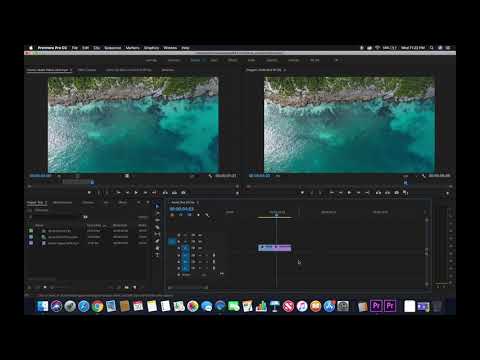Screen dimensions: 480x360
Task: Toggle Snap in the timeline
Action: tap(181, 215)
